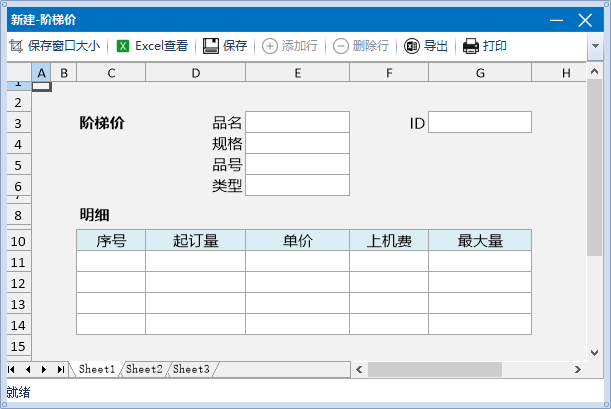Switch to the Sheet3 tab
Screen dimensions: 611x409
click(x=190, y=369)
